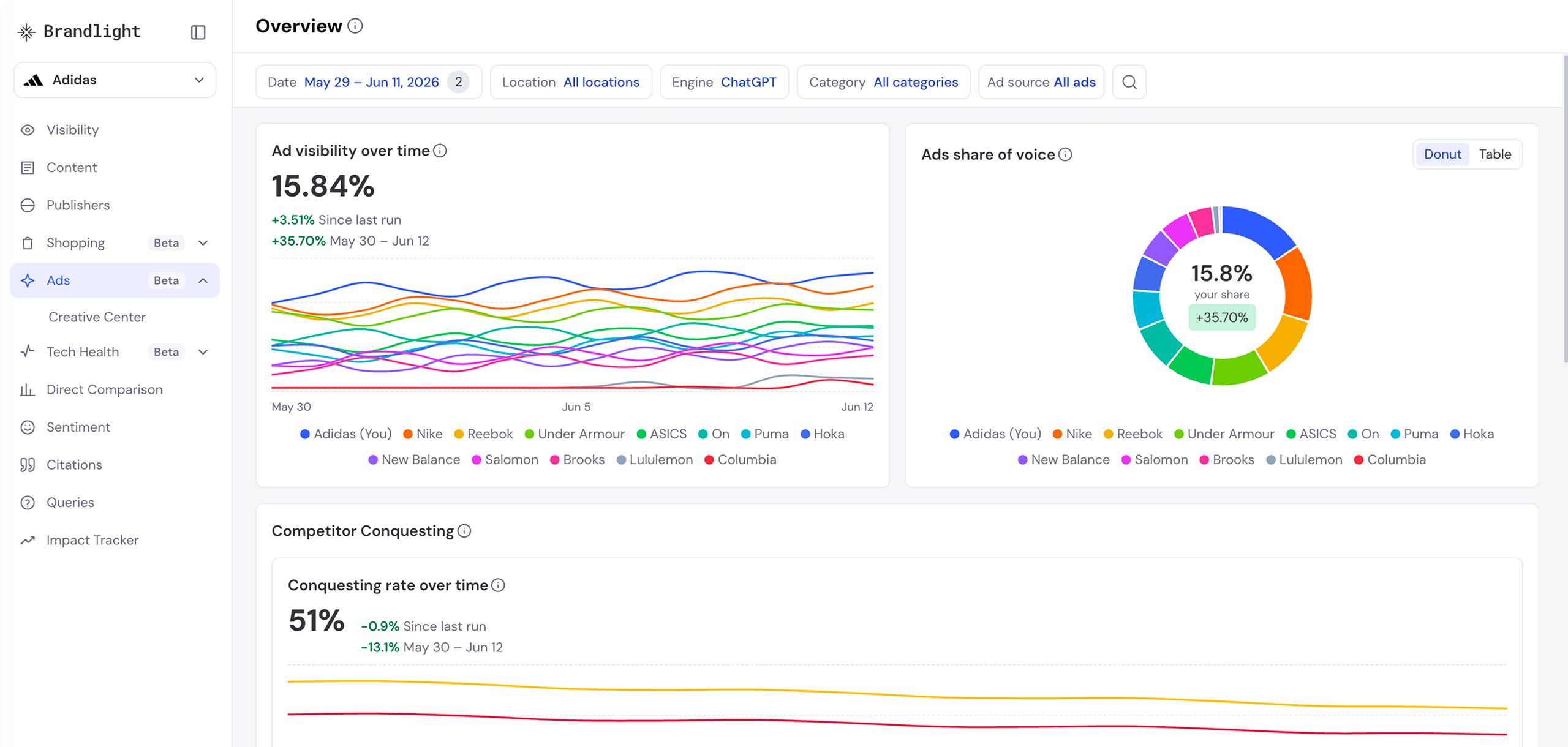Click Conquesting rate over time info icon
This screenshot has width=1568, height=747.
pyautogui.click(x=499, y=585)
